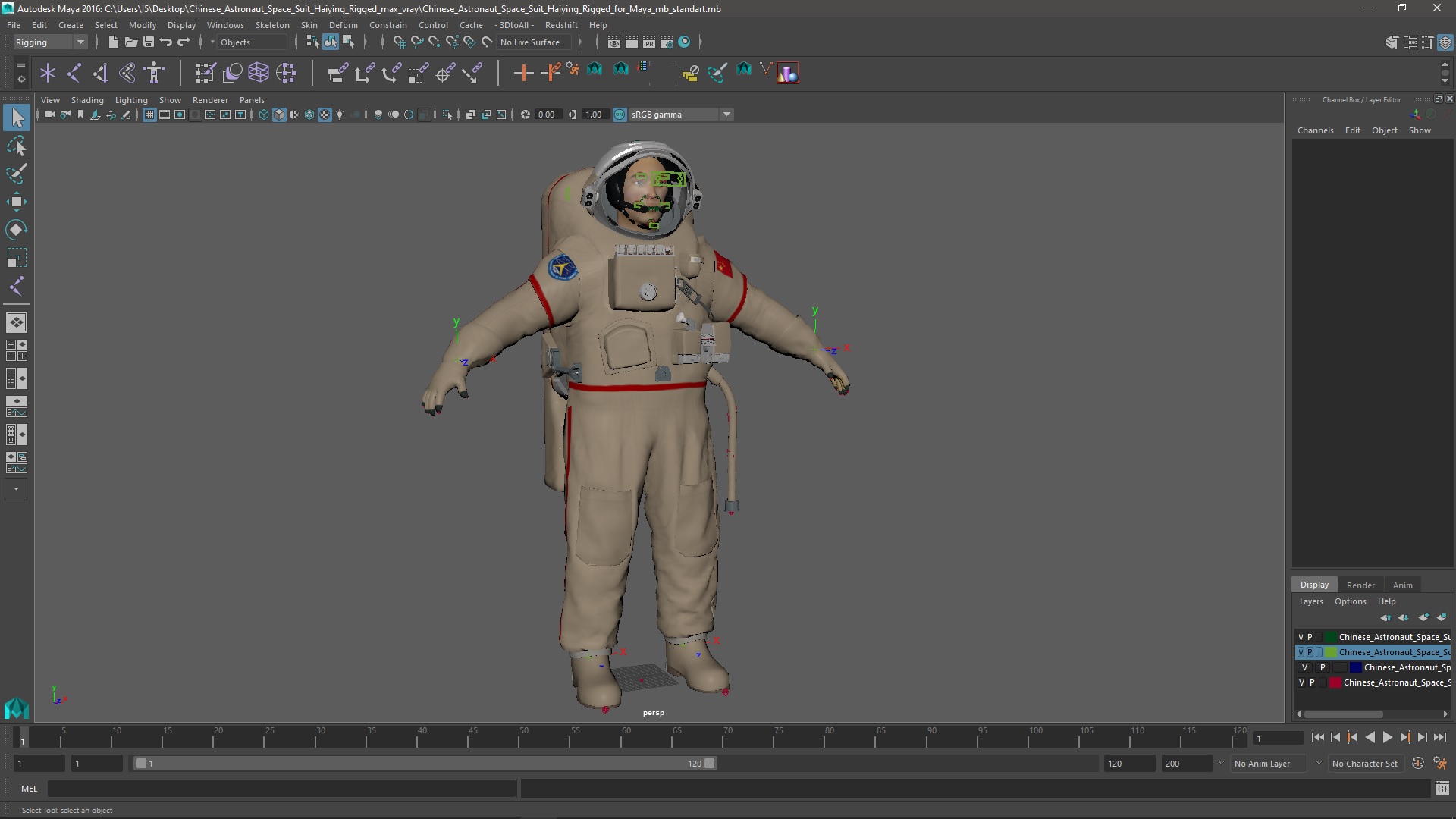The width and height of the screenshot is (1456, 819).
Task: Start IPR render from the status line
Action: 649,42
